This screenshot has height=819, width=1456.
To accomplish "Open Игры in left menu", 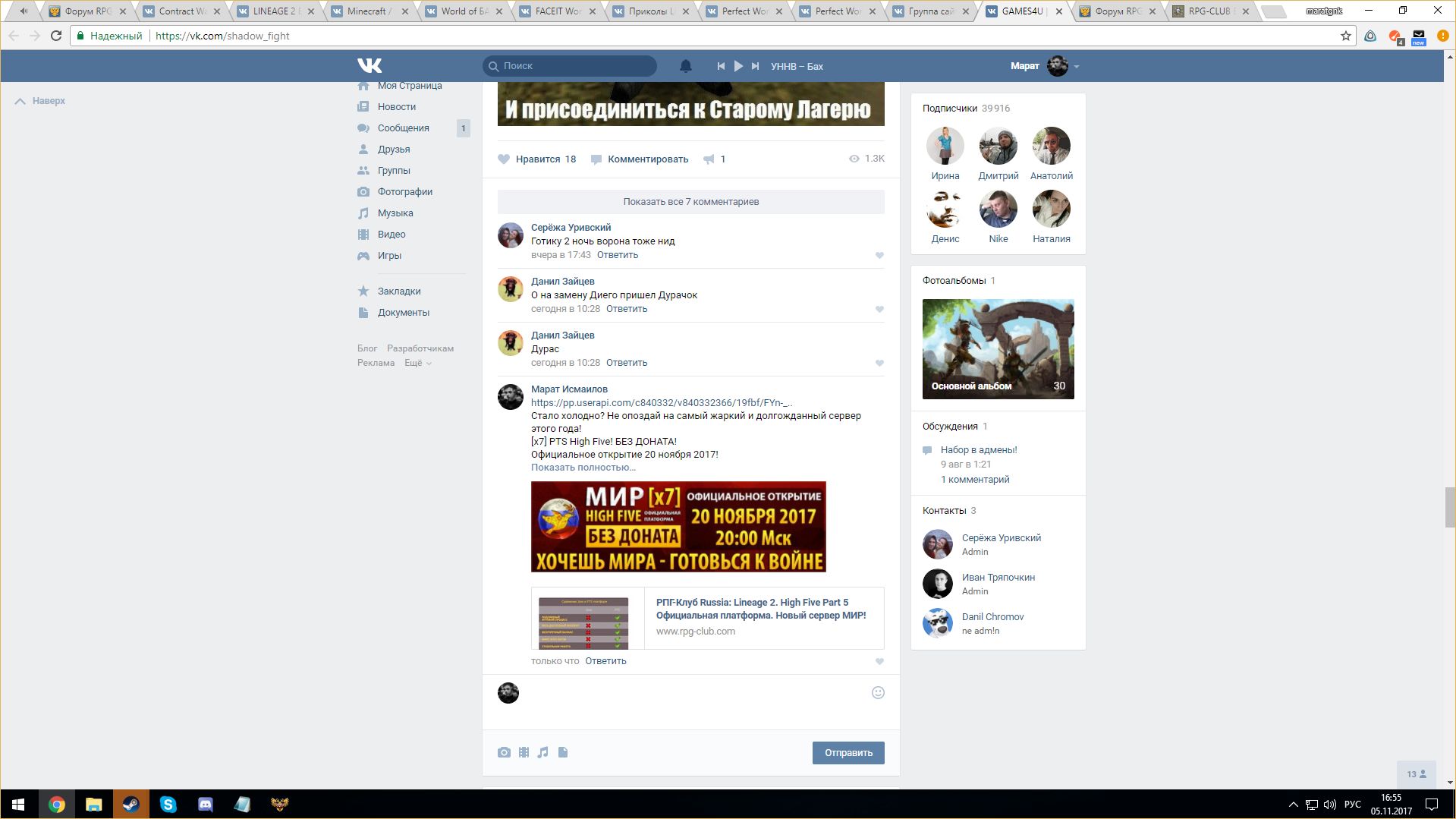I will click(x=389, y=256).
